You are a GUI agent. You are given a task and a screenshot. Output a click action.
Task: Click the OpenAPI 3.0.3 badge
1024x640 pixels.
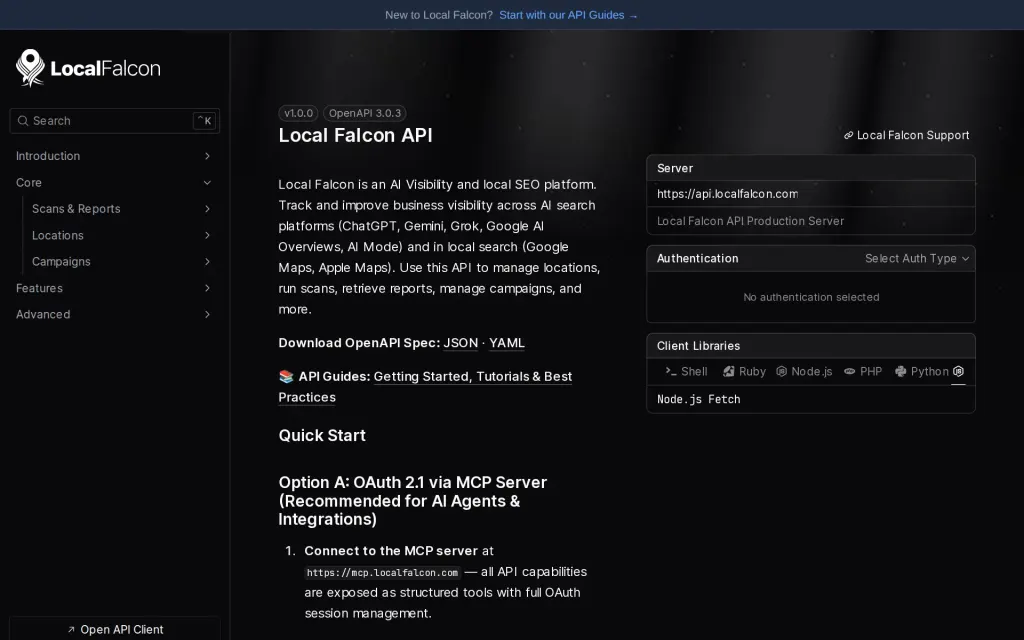coord(364,113)
